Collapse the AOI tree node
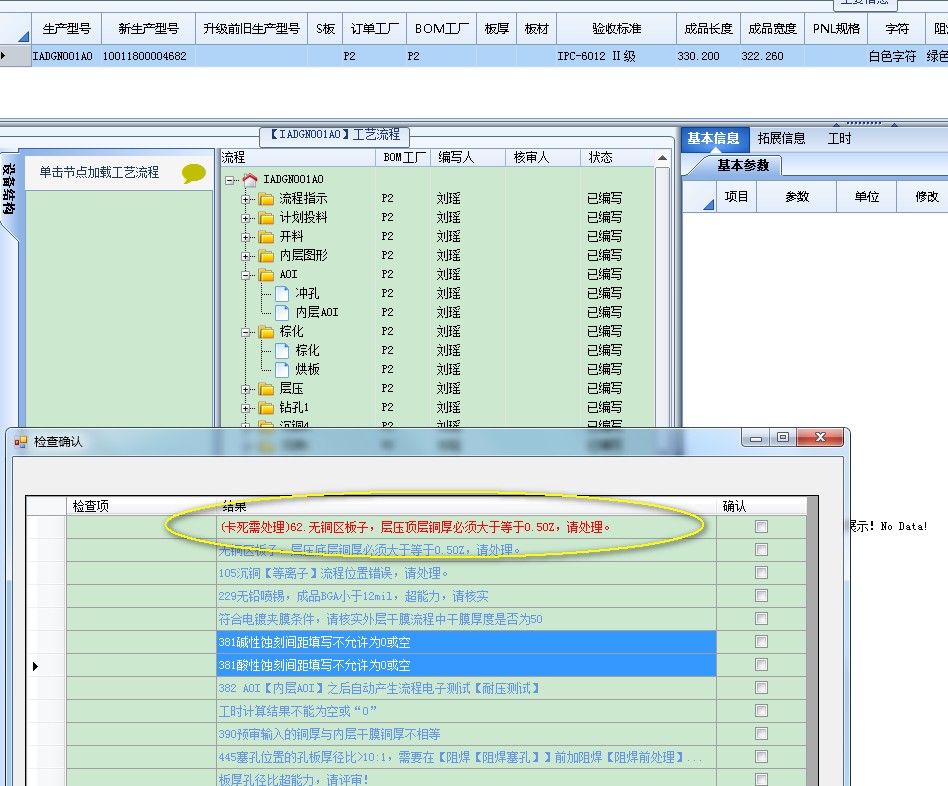 [x=245, y=275]
